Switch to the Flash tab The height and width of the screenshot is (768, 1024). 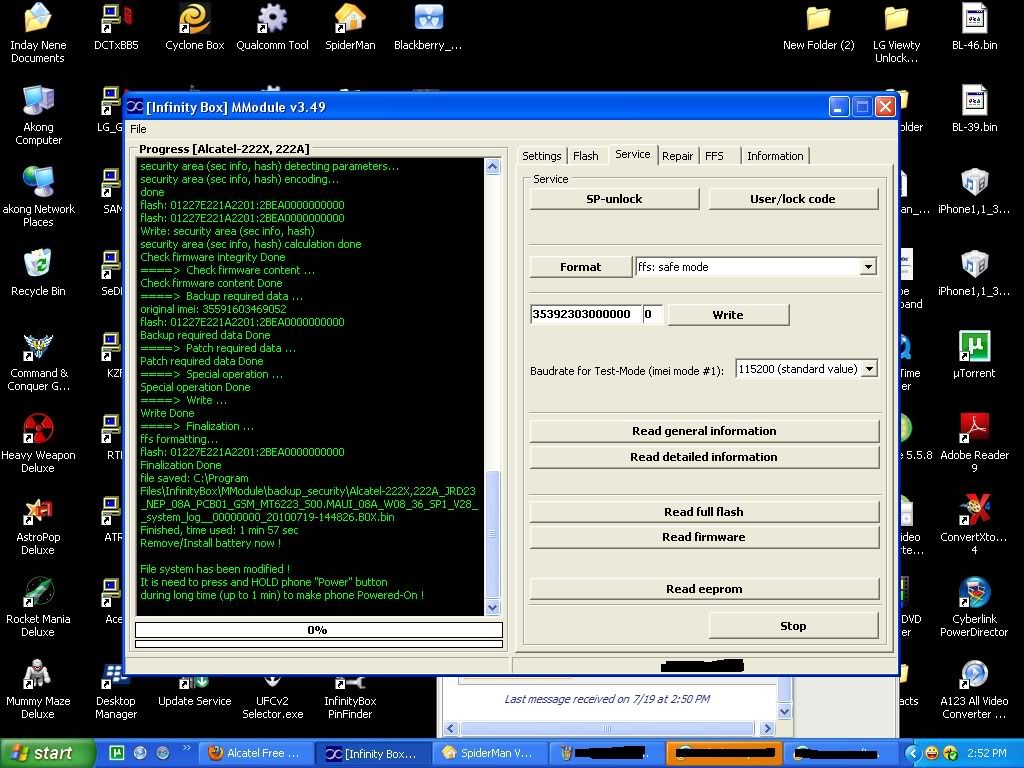[586, 156]
